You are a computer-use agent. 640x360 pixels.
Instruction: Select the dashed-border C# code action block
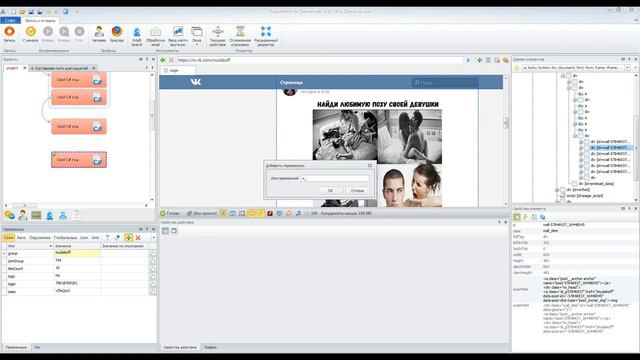[79, 160]
